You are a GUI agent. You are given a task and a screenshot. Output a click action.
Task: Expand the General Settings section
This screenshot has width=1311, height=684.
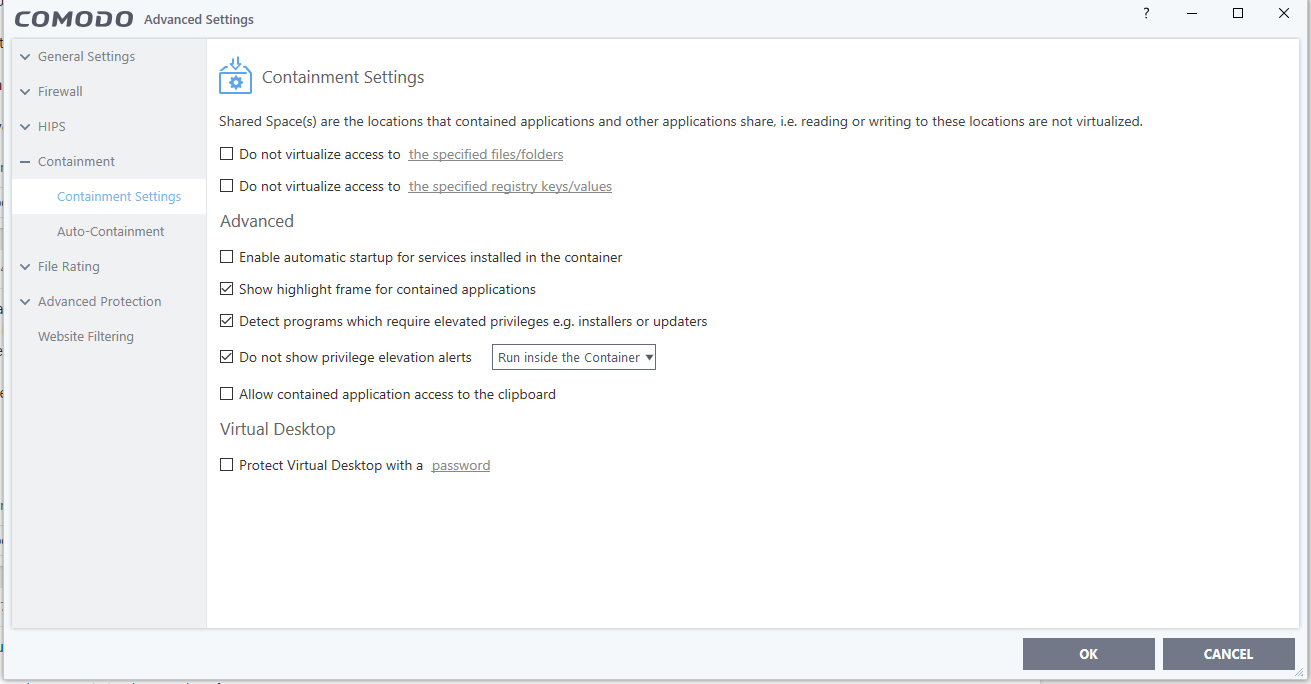pos(26,57)
